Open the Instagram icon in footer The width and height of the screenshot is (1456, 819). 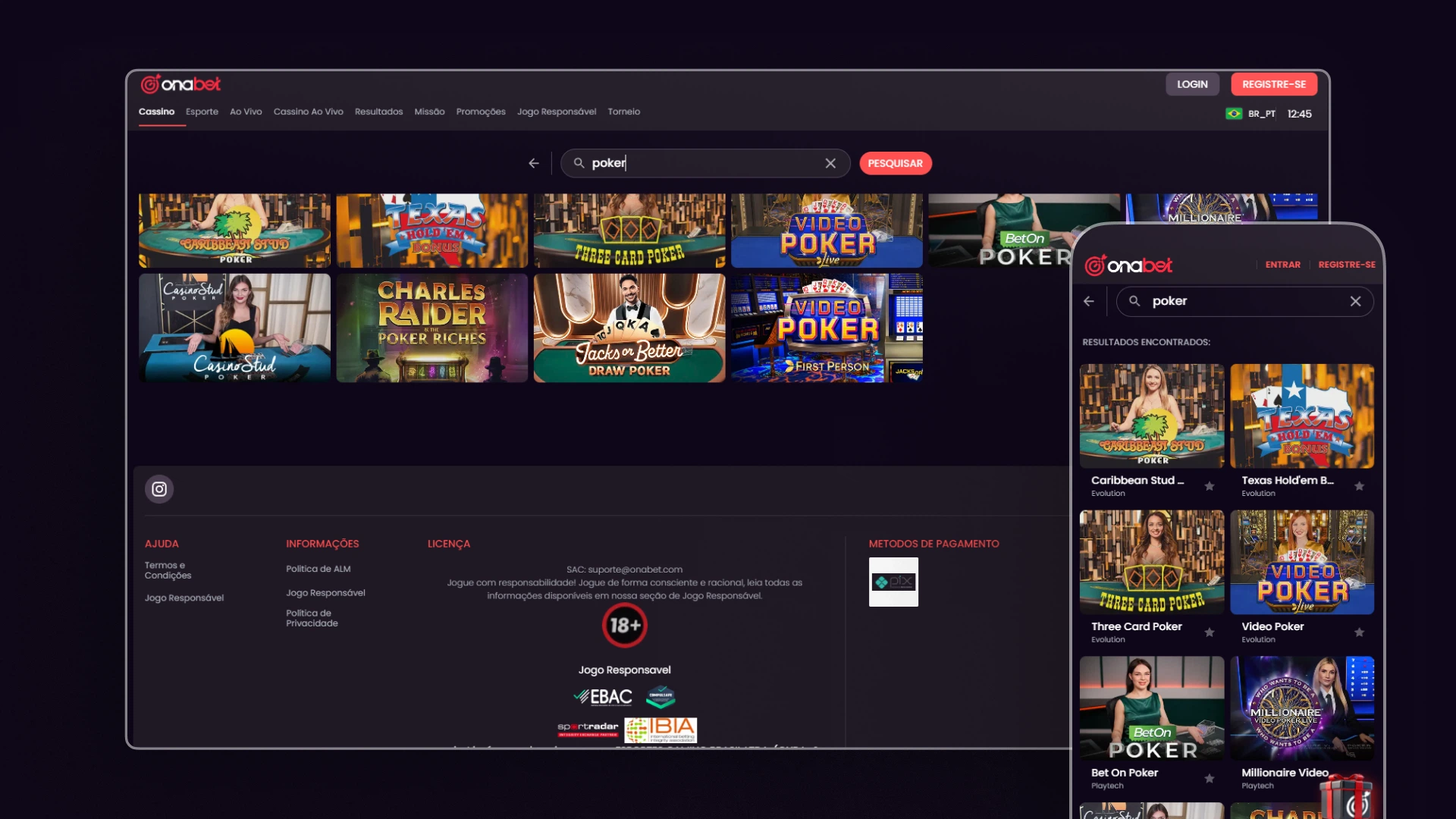point(159,489)
